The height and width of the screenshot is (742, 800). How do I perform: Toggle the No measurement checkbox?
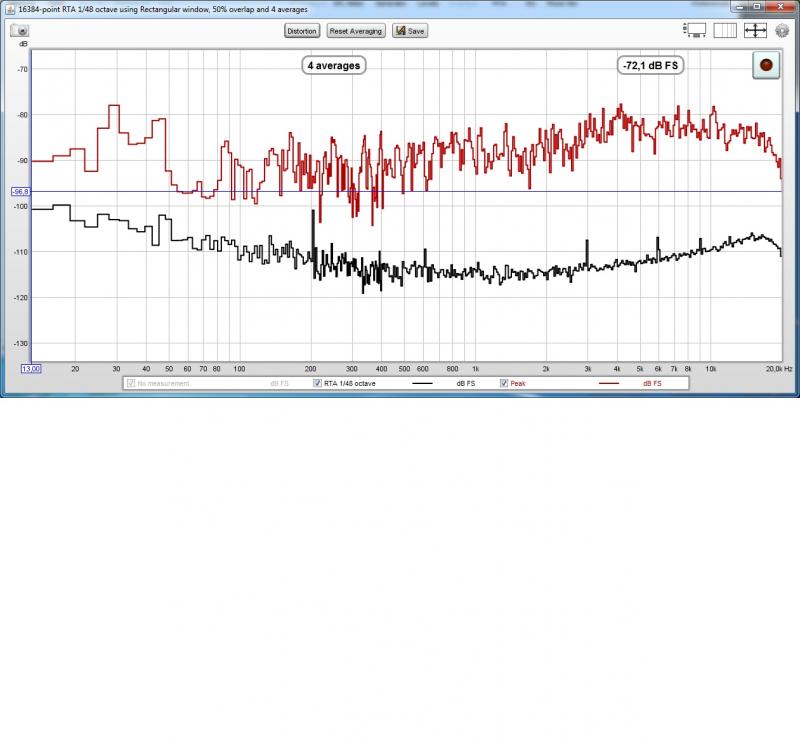[x=130, y=383]
